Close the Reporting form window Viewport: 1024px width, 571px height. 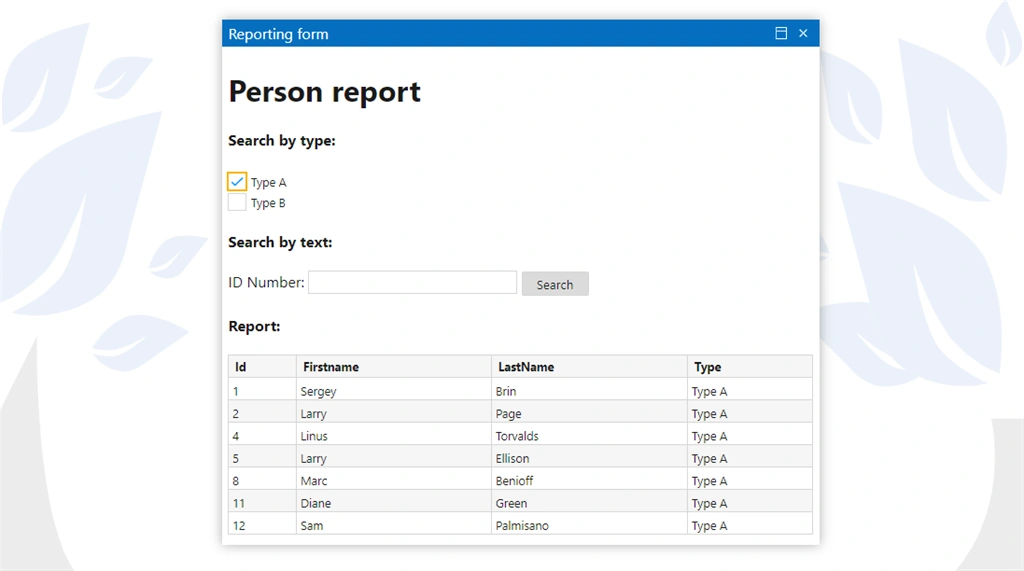click(x=803, y=33)
